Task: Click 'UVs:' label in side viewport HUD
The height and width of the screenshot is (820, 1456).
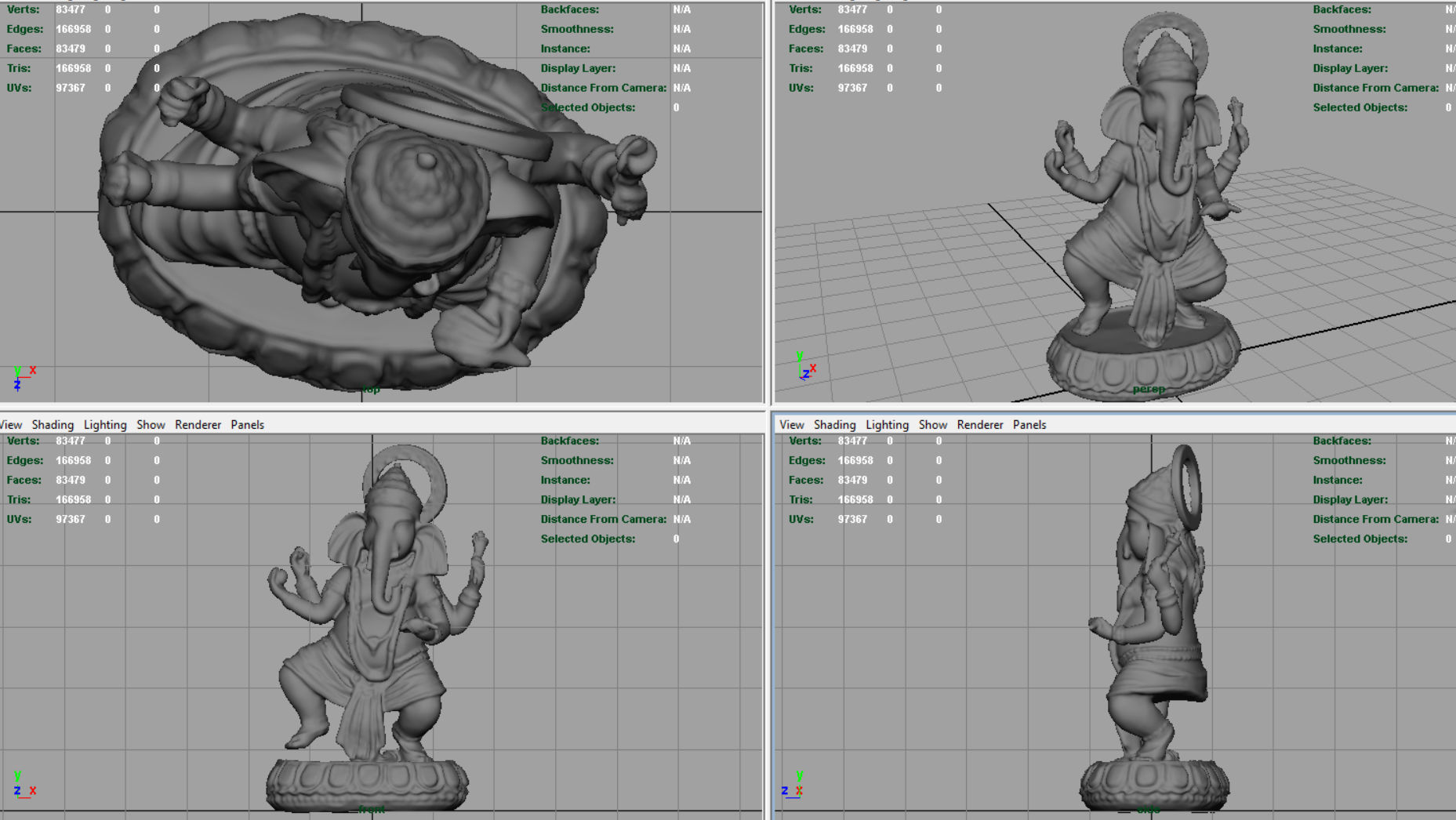Action: (x=802, y=519)
